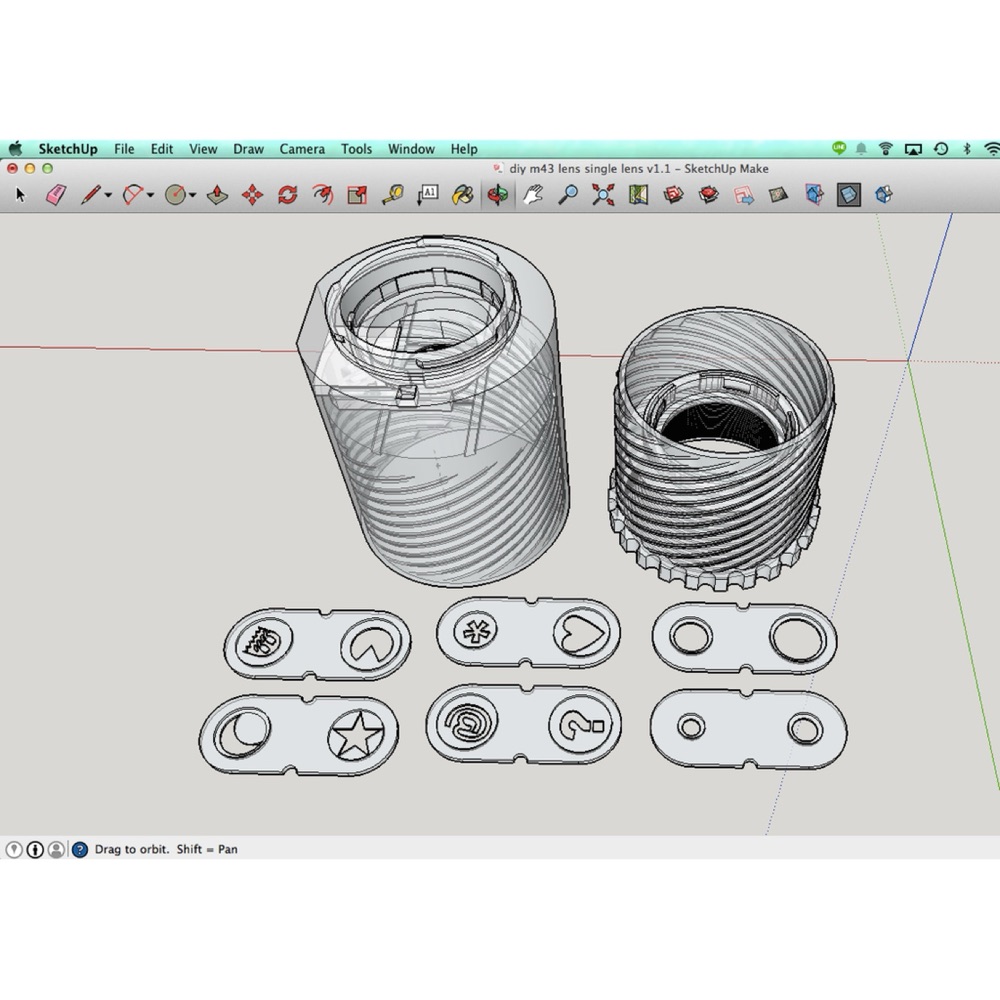Expand the Arc tool dropdown arrow
The height and width of the screenshot is (1000, 1000).
click(x=151, y=195)
